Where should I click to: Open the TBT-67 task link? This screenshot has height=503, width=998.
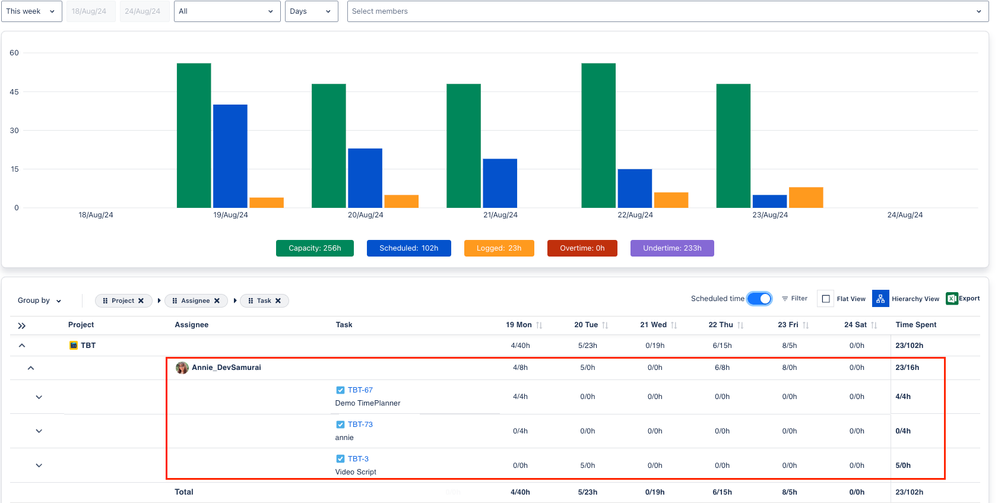pyautogui.click(x=360, y=391)
